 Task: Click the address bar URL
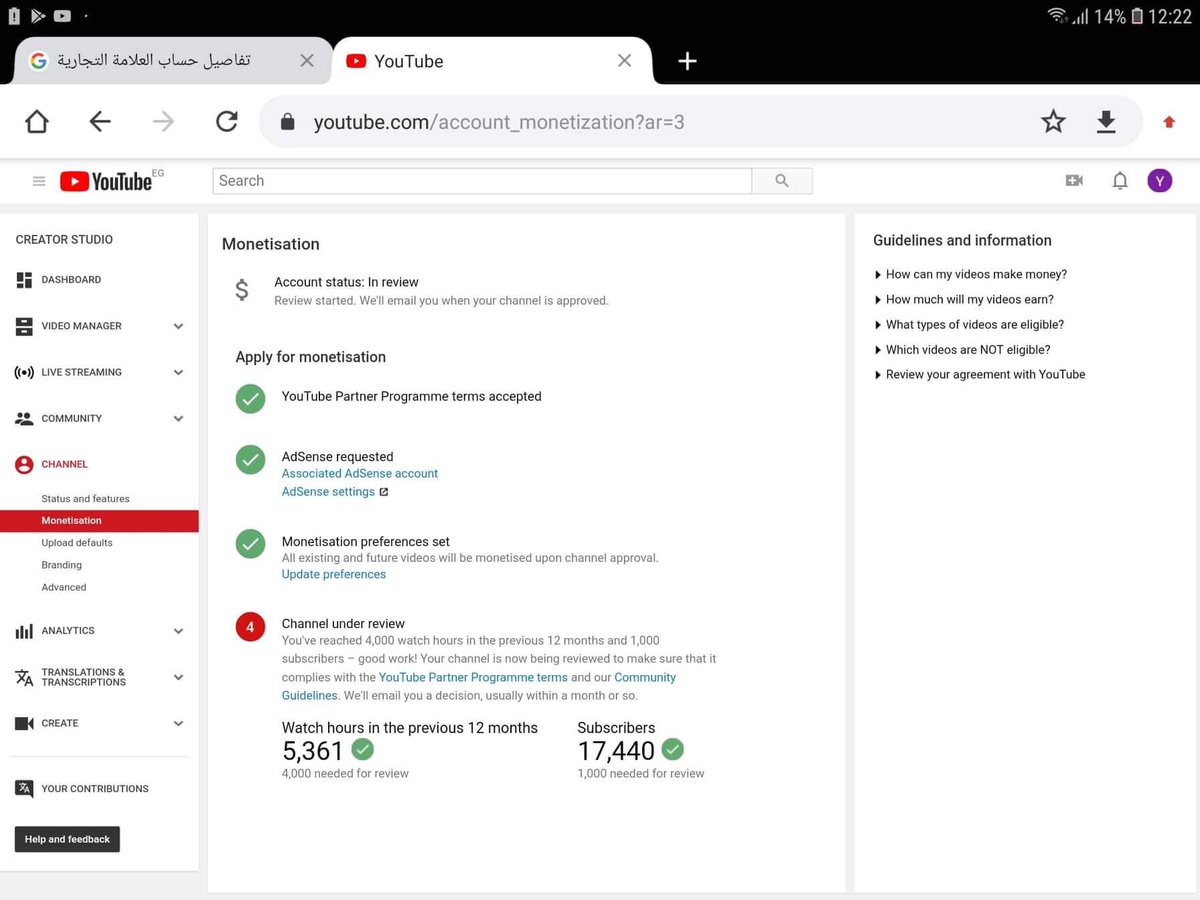point(499,122)
